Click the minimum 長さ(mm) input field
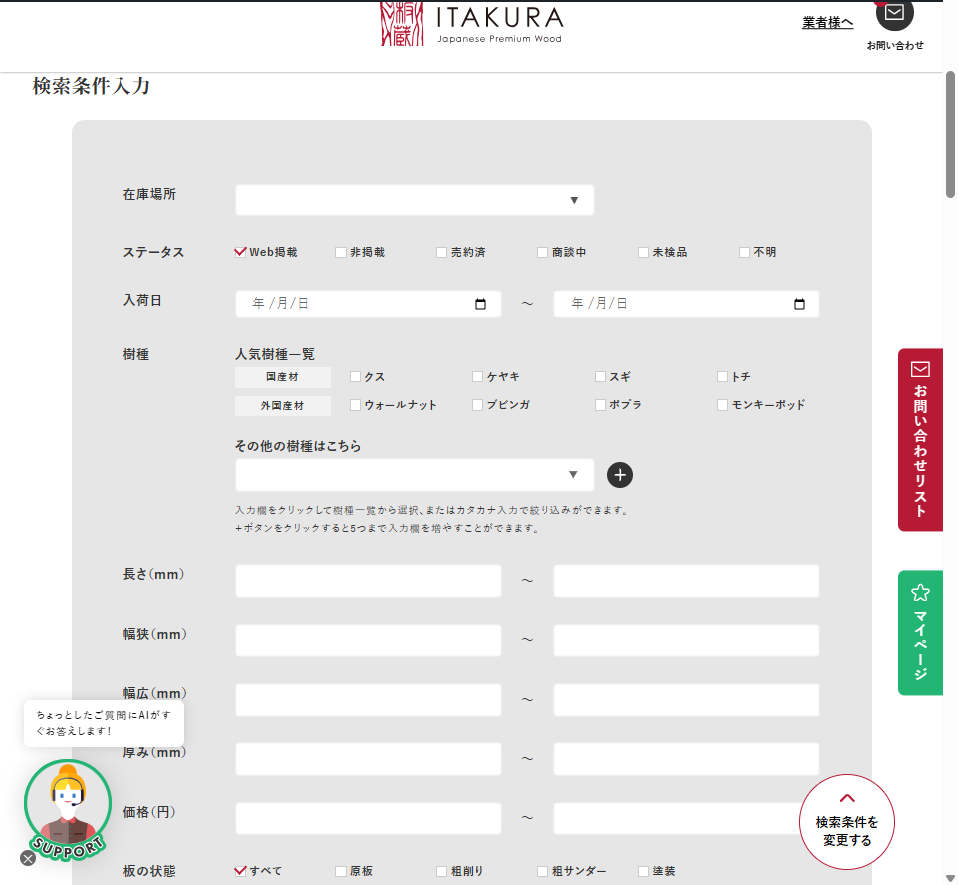Screen dimensions: 958x885 [368, 581]
